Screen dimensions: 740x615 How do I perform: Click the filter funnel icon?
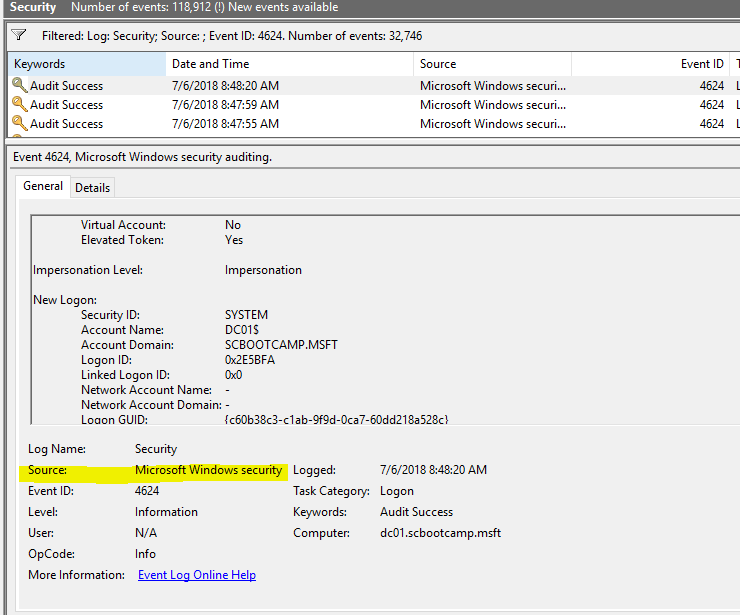(x=19, y=35)
